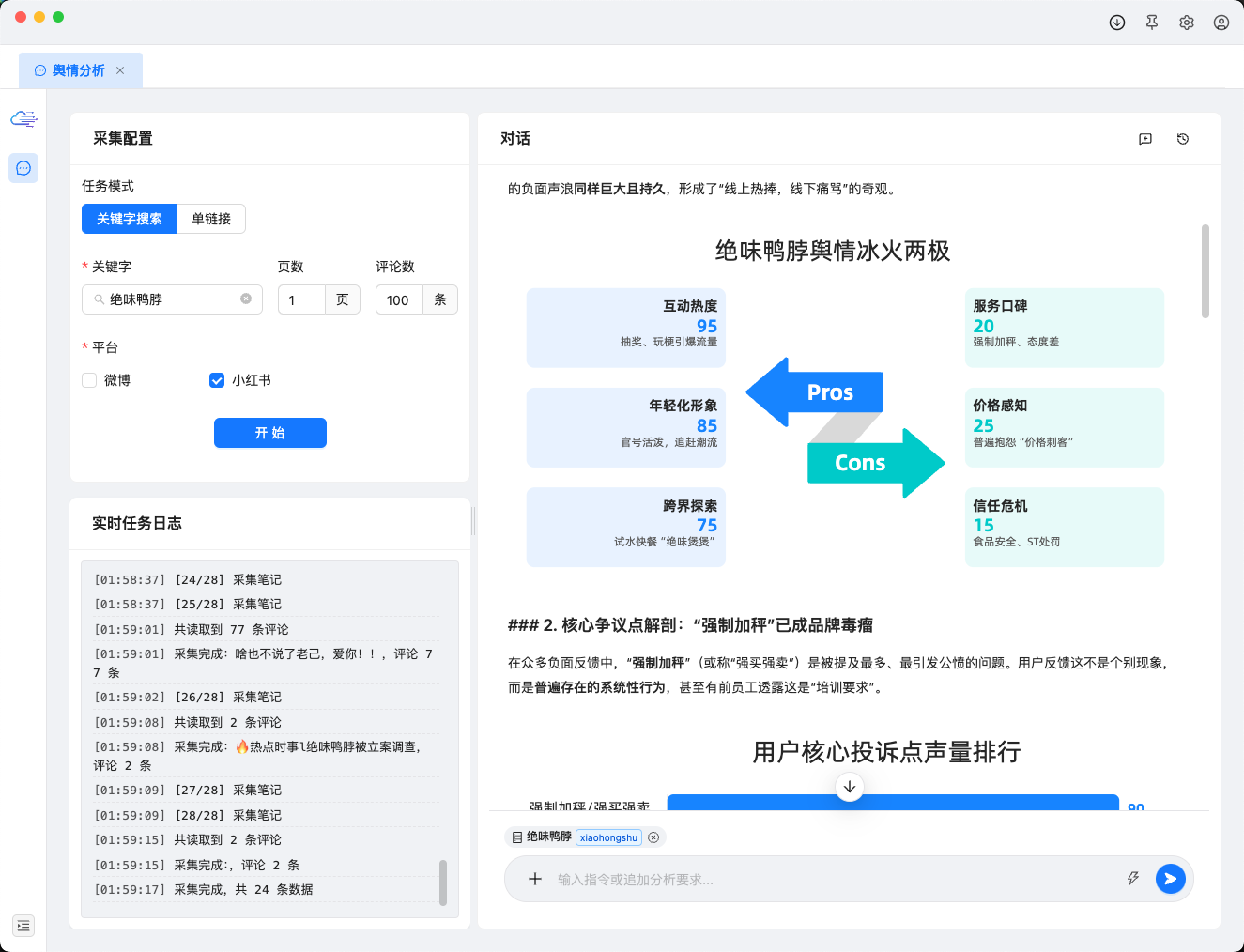Select the 关键字搜索 mode
Screen dimensions: 1244x952
129,219
